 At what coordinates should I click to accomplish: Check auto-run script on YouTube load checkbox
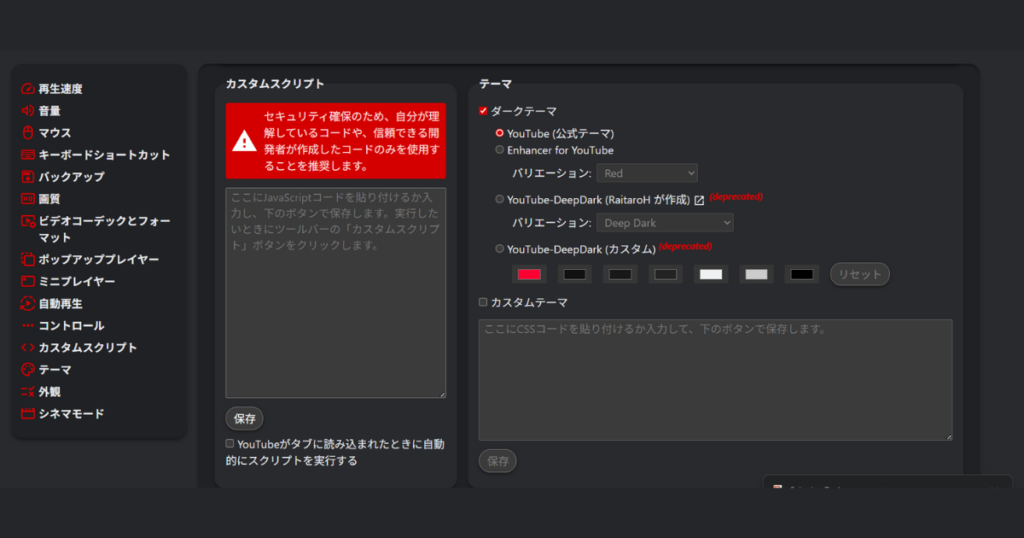click(x=230, y=443)
